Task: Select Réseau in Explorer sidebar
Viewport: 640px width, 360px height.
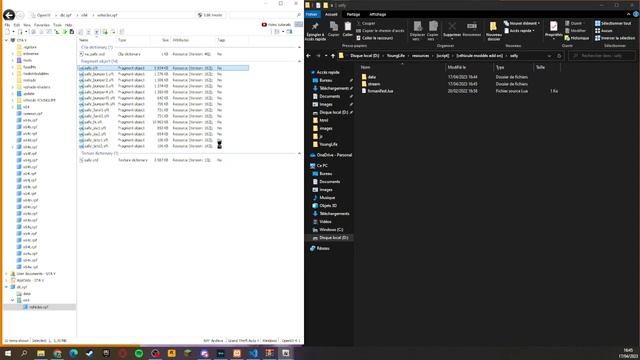Action: point(323,248)
